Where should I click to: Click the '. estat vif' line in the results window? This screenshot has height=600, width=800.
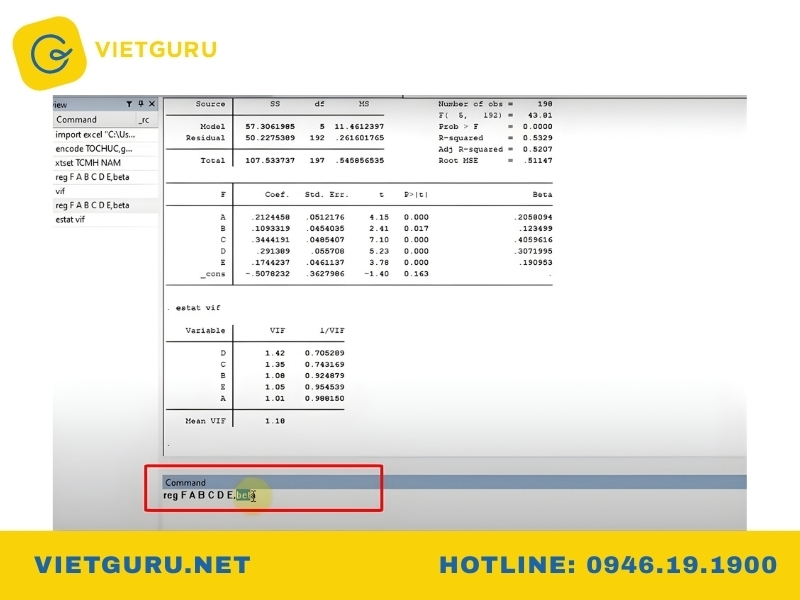(194, 308)
